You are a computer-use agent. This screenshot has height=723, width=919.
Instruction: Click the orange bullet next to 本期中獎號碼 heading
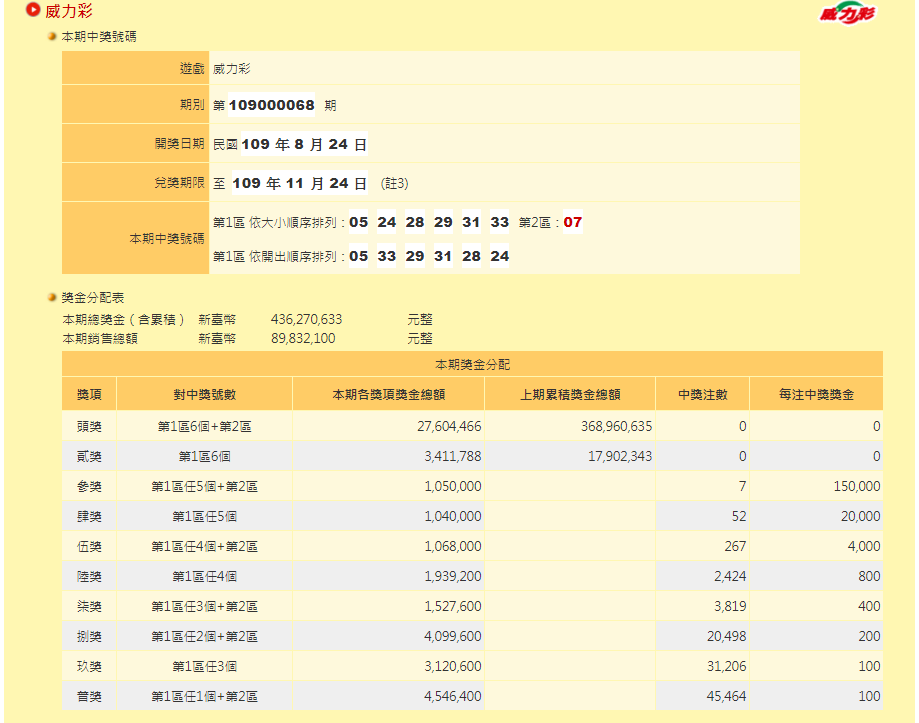pyautogui.click(x=52, y=36)
